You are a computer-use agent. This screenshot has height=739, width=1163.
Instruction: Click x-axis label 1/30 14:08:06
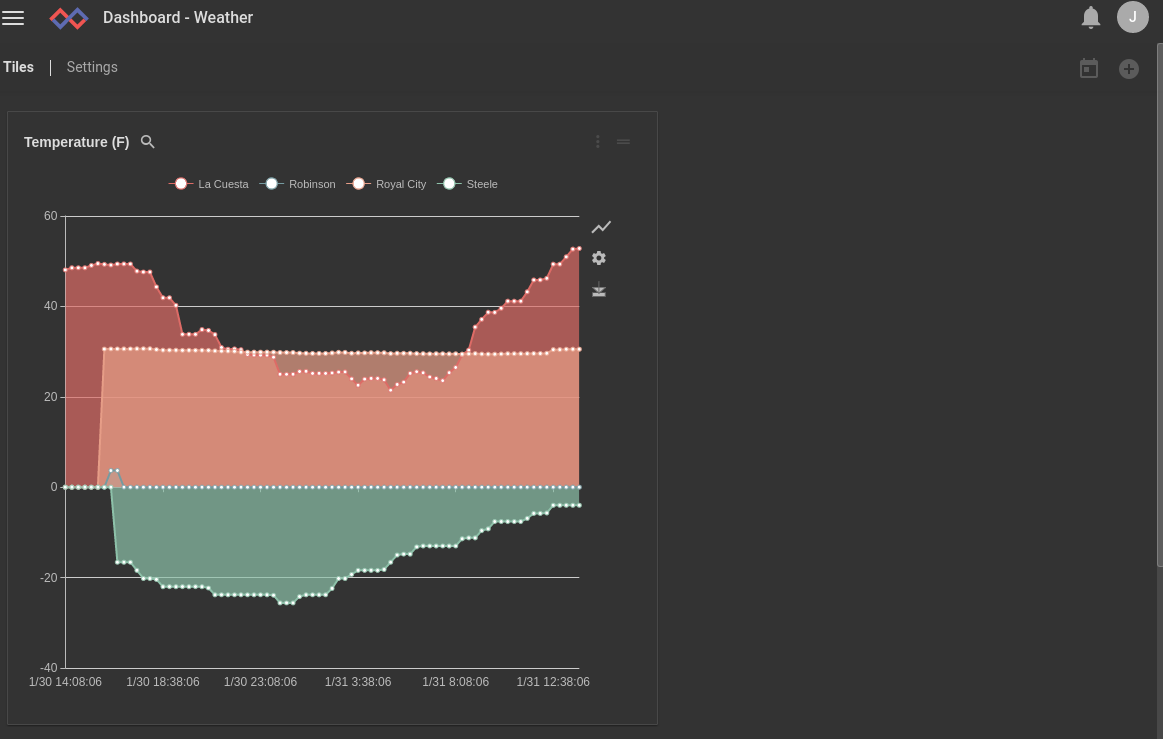[x=65, y=682]
